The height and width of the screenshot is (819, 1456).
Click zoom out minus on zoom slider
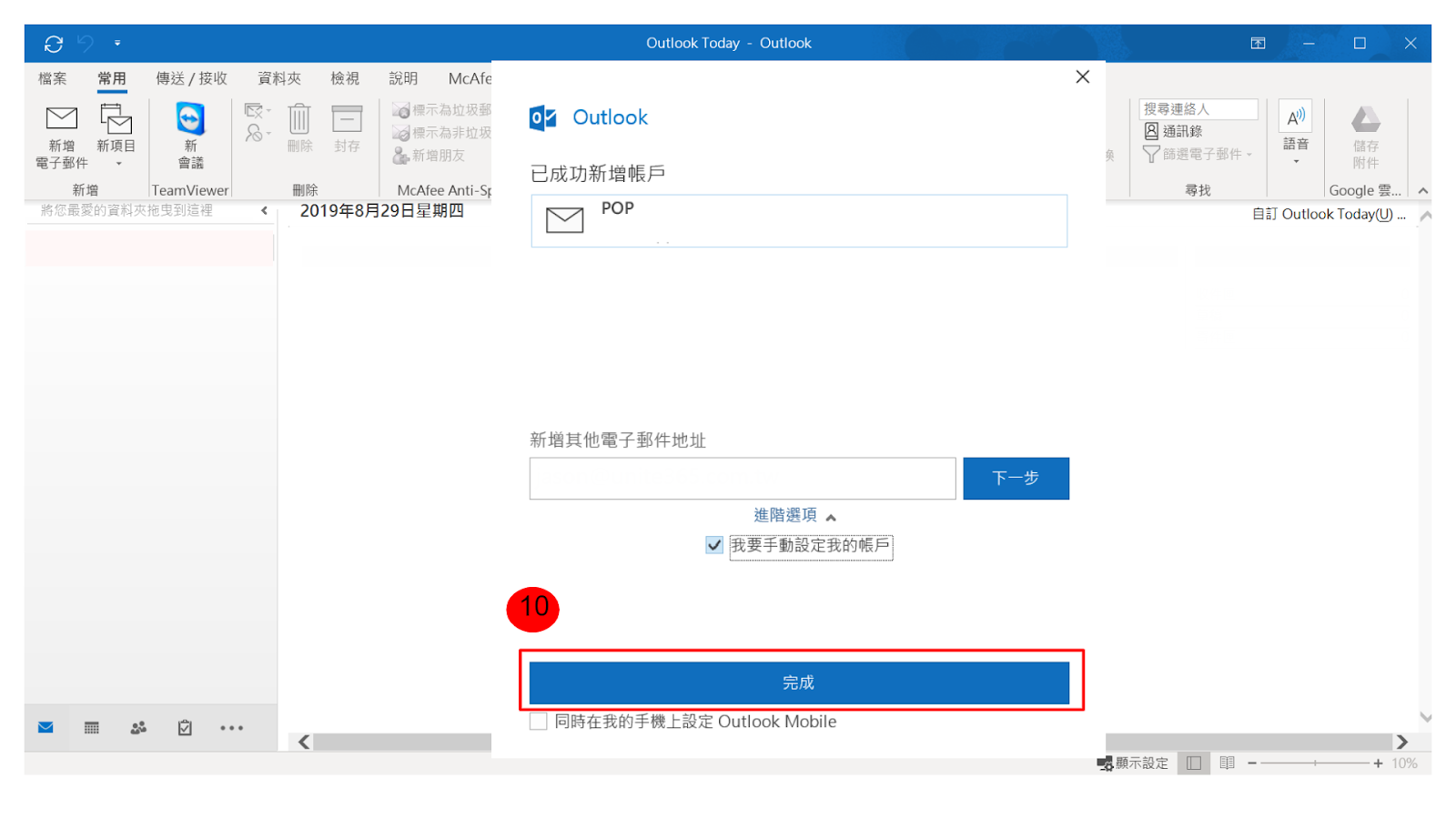tap(1252, 763)
